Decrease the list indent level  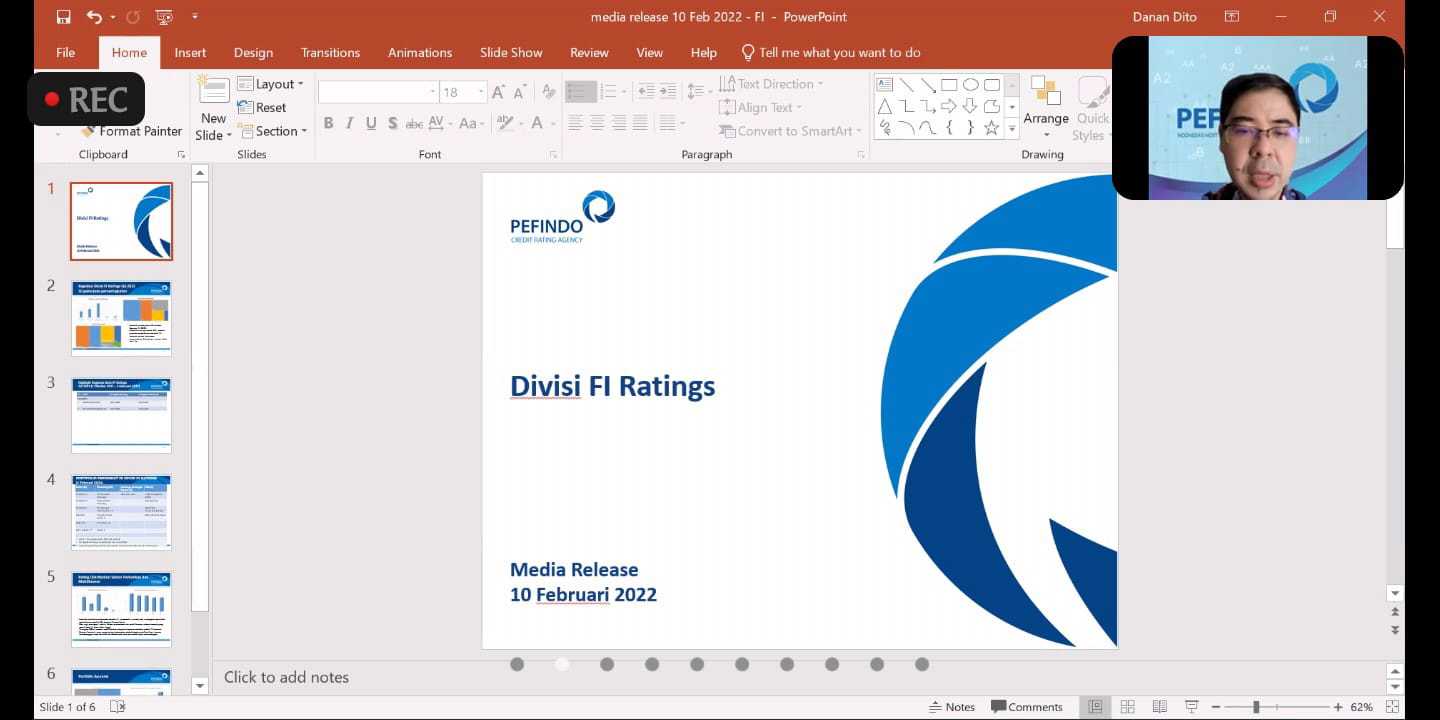[x=646, y=92]
